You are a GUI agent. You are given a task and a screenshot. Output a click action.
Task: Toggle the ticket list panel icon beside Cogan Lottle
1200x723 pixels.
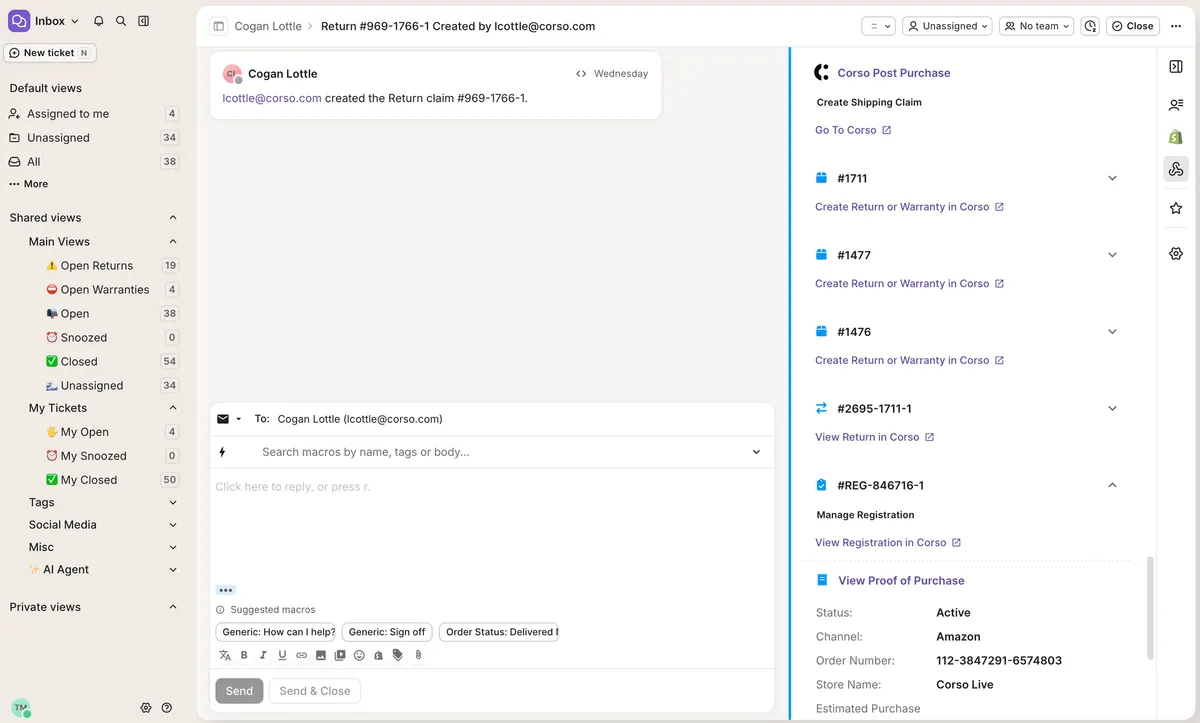click(x=219, y=26)
